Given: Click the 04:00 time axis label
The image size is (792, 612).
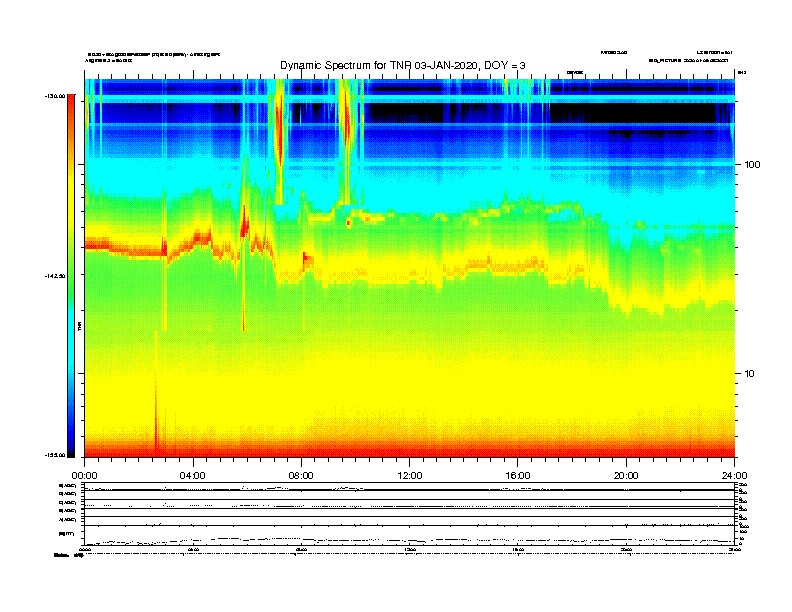Looking at the screenshot, I should pos(193,476).
